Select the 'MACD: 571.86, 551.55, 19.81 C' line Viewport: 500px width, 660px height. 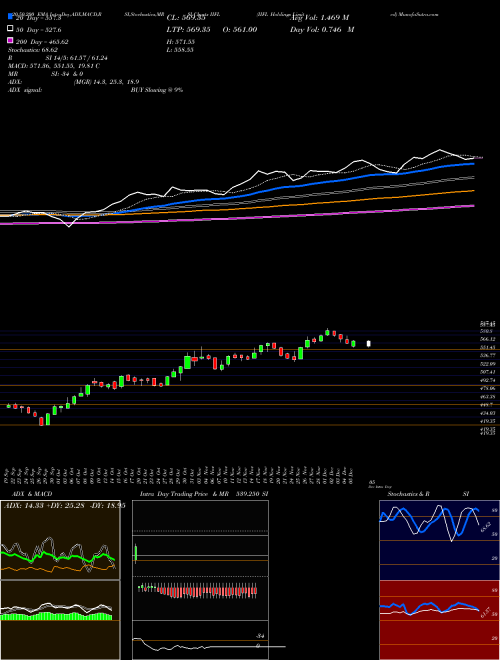54,66
